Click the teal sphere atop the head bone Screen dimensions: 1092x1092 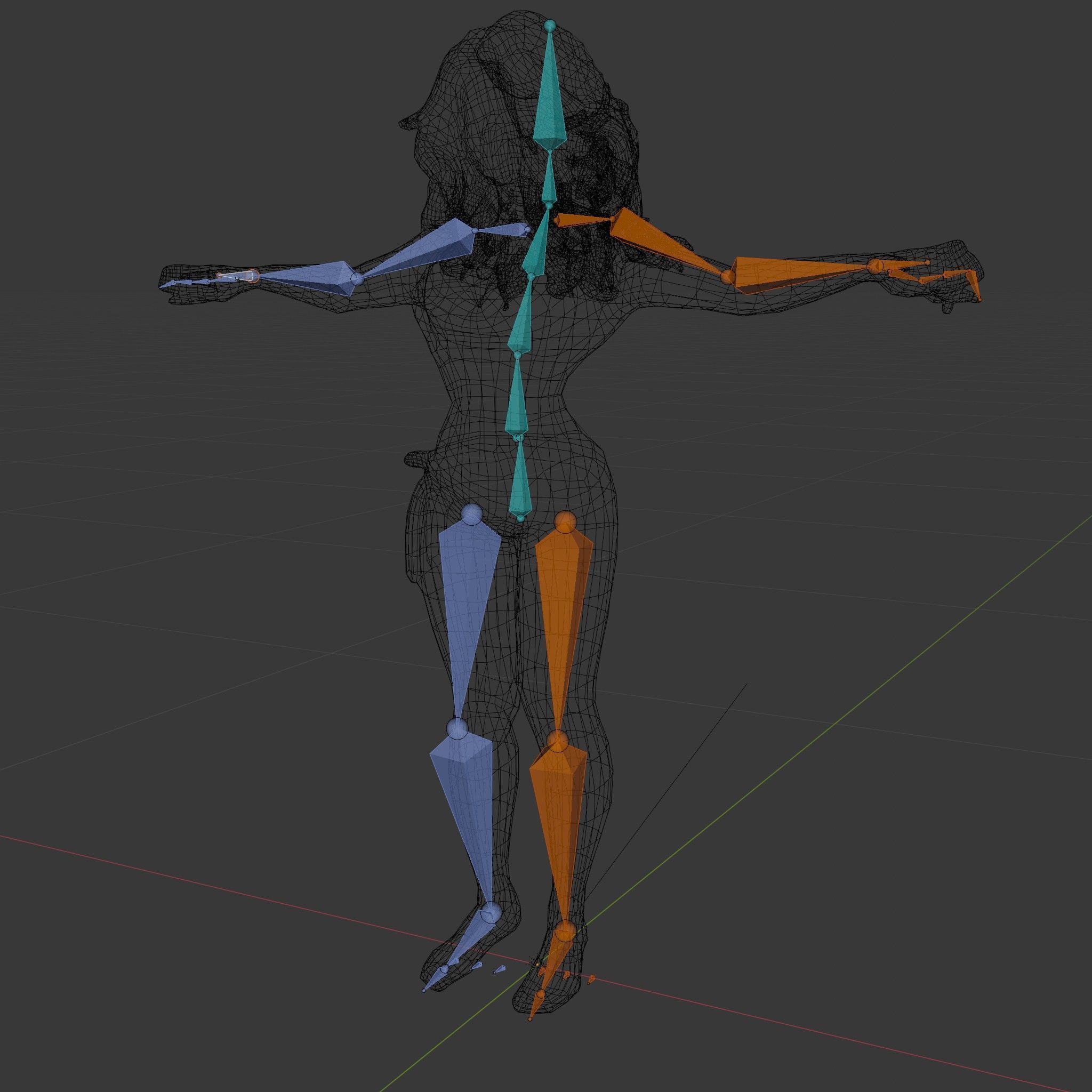[549, 26]
